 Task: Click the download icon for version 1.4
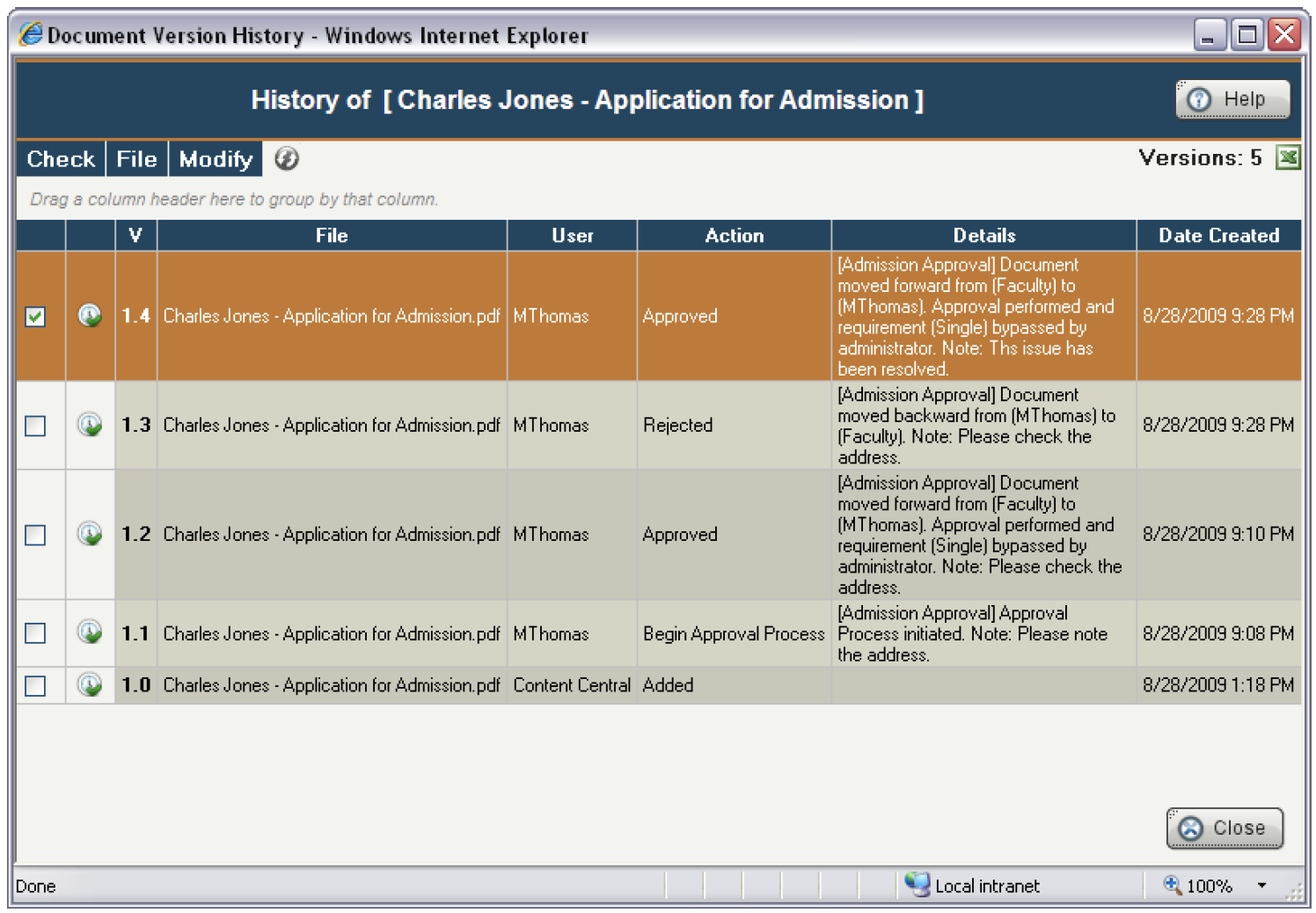90,315
